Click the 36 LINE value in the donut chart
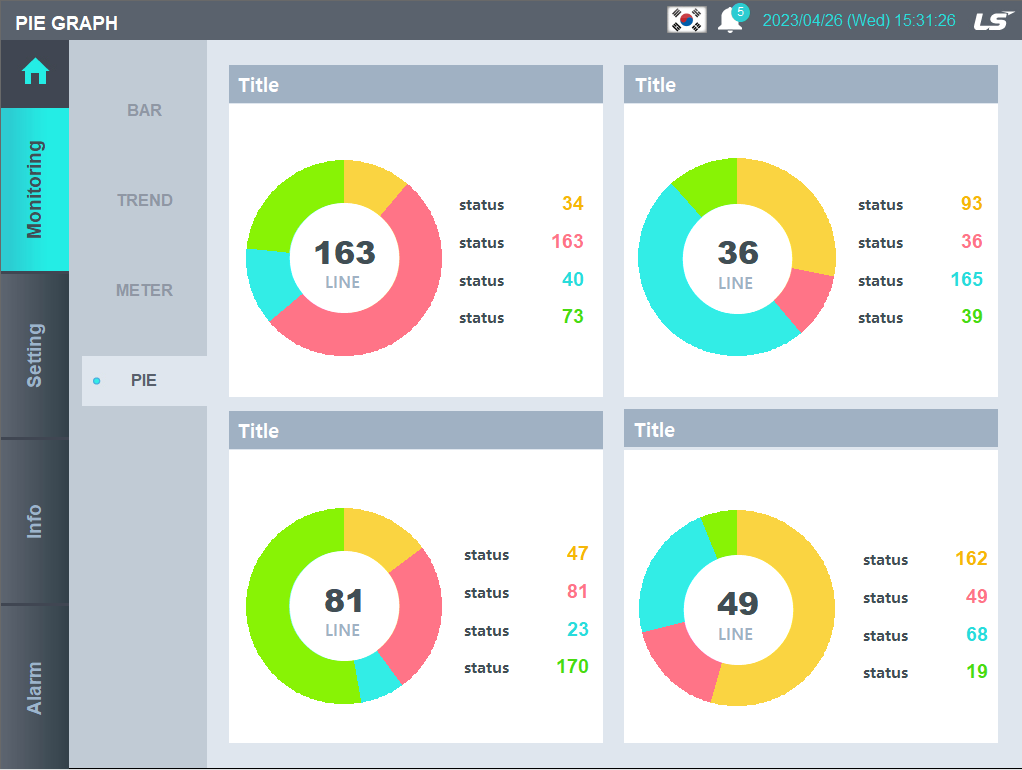This screenshot has height=770, width=1022. [x=737, y=258]
